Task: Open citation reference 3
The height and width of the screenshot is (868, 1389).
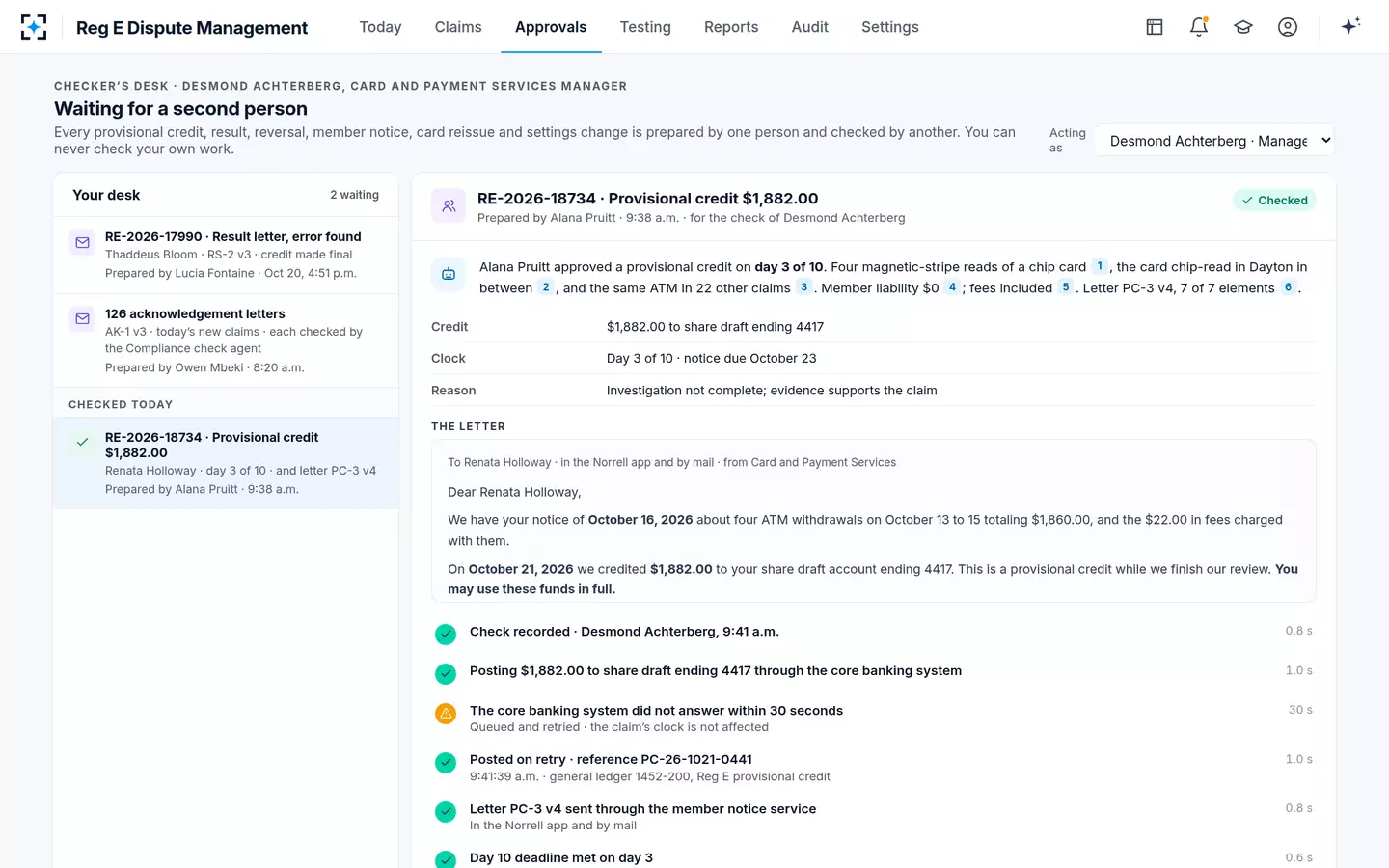Action: (803, 287)
